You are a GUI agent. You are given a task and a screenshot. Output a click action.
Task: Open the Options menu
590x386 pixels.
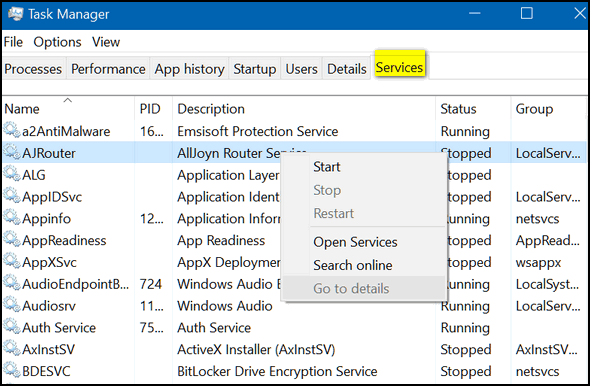[x=57, y=42]
